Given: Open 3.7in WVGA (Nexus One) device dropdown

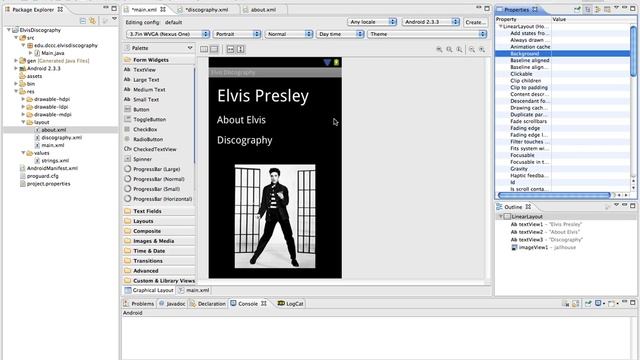Looking at the screenshot, I should [x=168, y=34].
